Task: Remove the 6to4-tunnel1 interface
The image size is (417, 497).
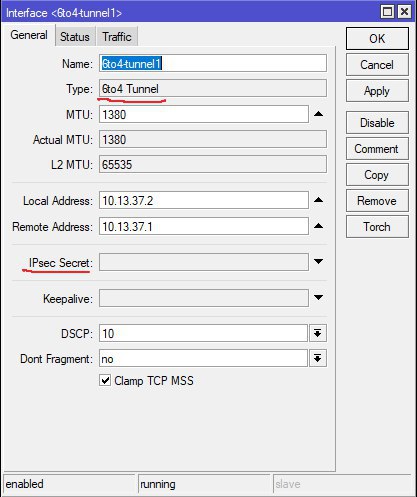Action: [377, 201]
